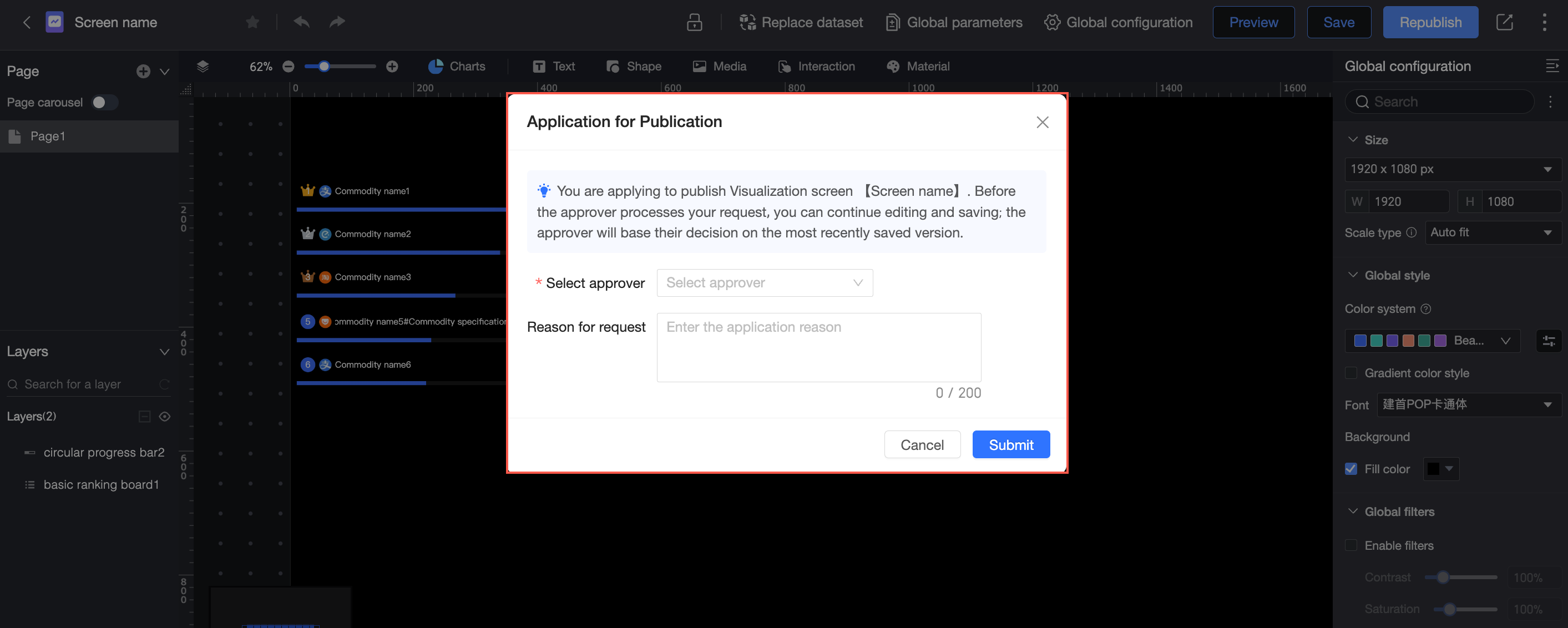
Task: Click the add page plus icon
Action: pyautogui.click(x=143, y=71)
